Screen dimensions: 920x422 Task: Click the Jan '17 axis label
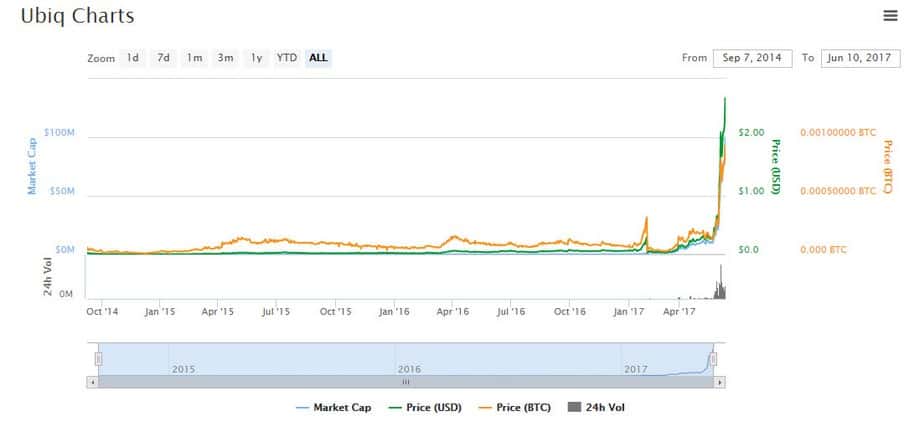(629, 312)
